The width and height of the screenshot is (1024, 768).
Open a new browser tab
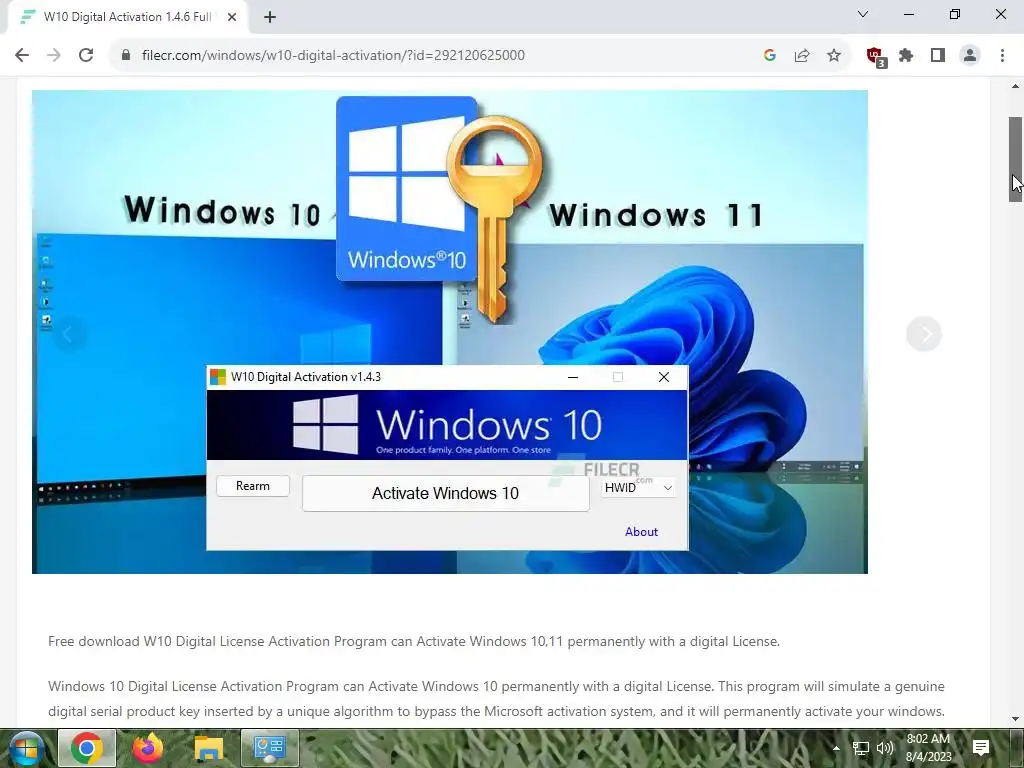click(270, 17)
